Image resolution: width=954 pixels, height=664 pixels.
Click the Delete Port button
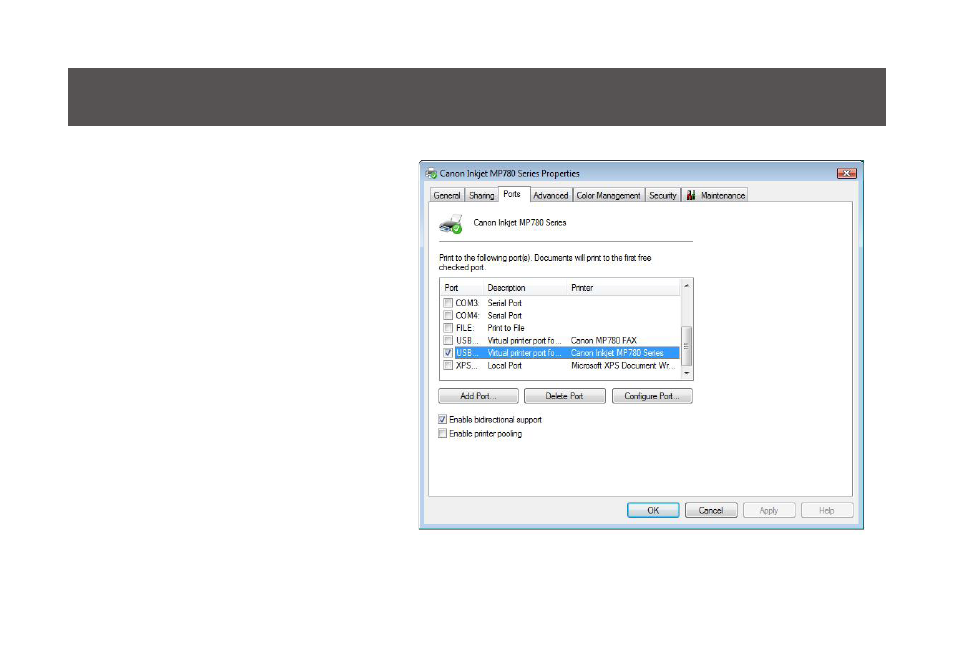[565, 396]
